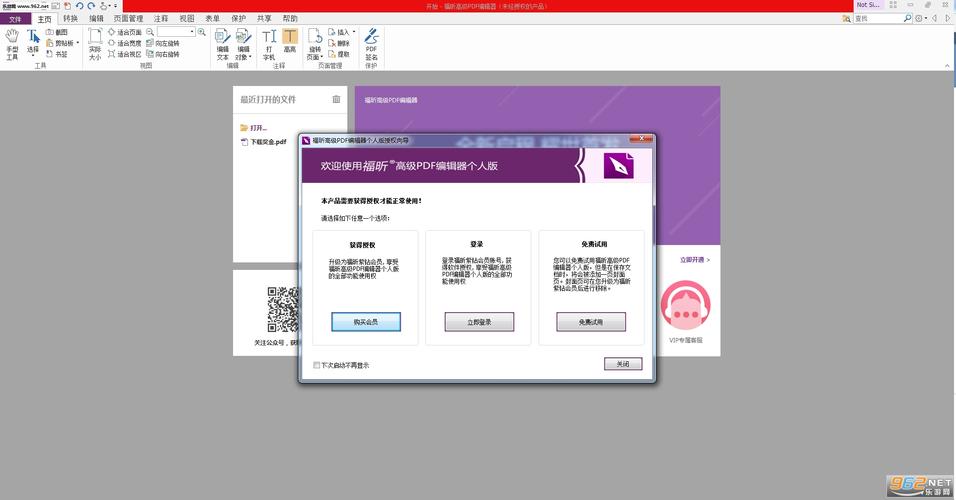This screenshot has width=956, height=500.
Task: Click 'Open...' (打开...) in recent files
Action: point(254,128)
